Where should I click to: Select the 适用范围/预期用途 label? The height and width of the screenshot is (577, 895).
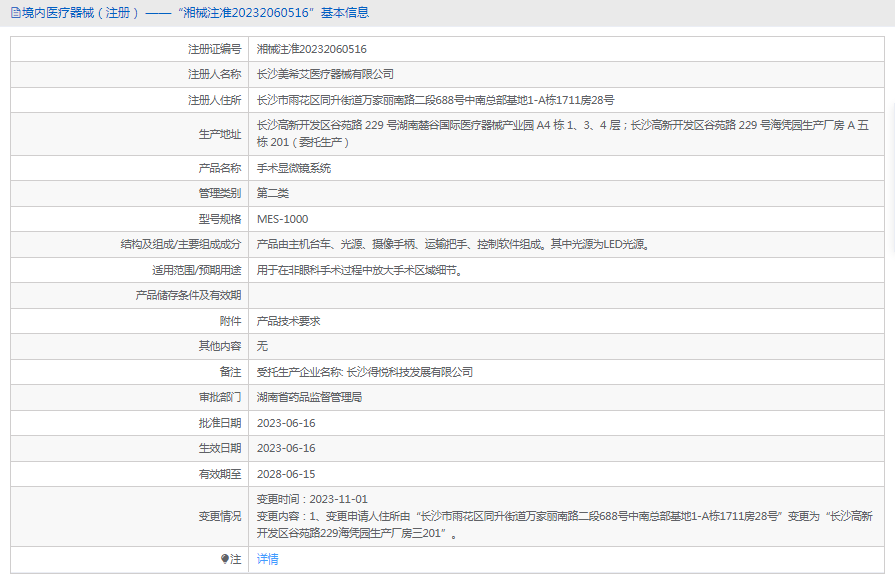(x=196, y=270)
